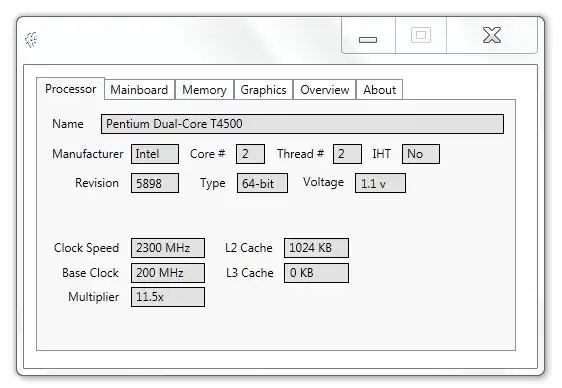
Task: Close the window
Action: [492, 36]
